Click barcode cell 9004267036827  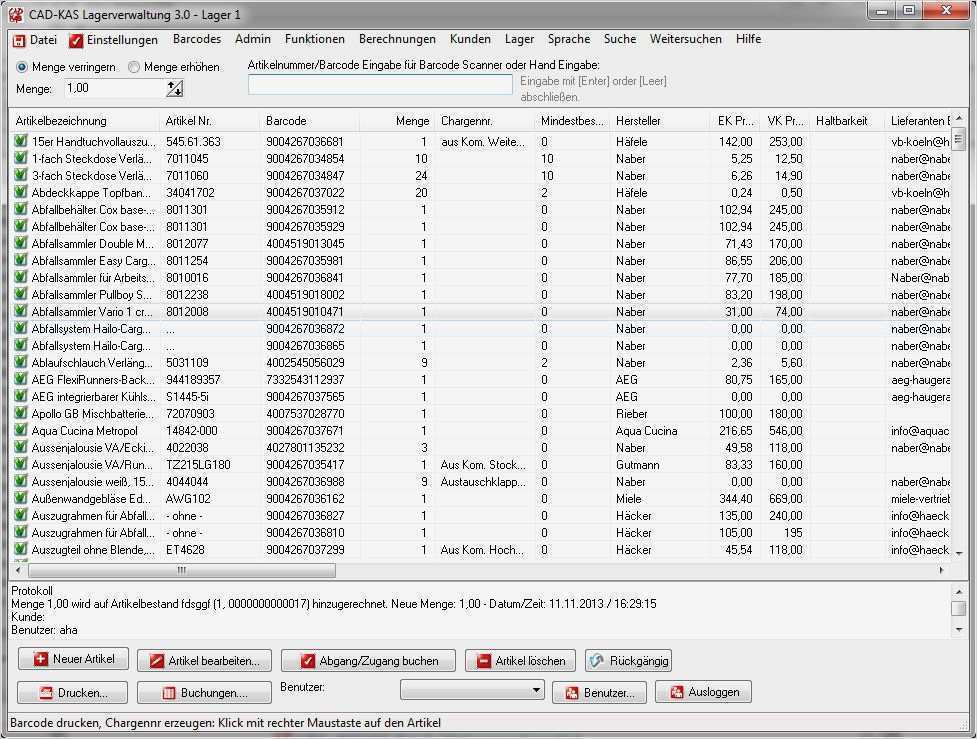[305, 515]
